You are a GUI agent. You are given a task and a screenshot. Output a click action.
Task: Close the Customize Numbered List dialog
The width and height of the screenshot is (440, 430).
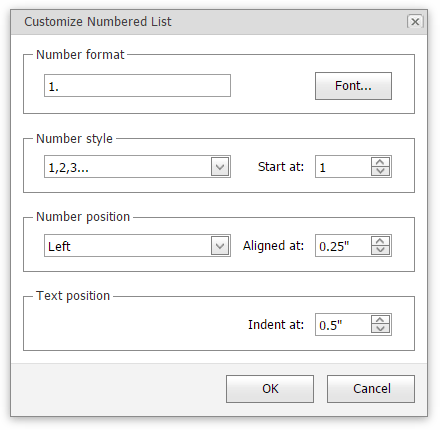coord(415,22)
